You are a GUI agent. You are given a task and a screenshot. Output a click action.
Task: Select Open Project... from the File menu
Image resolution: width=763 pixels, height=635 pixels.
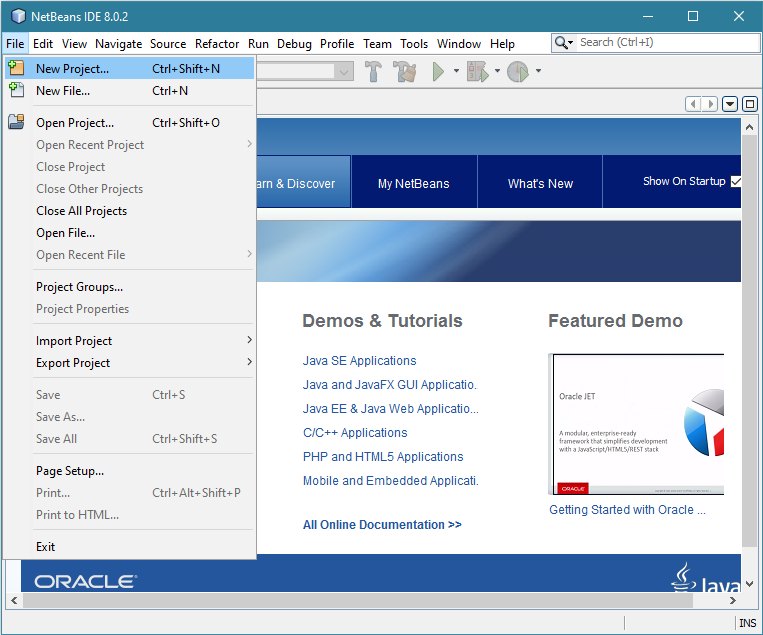tap(129, 123)
